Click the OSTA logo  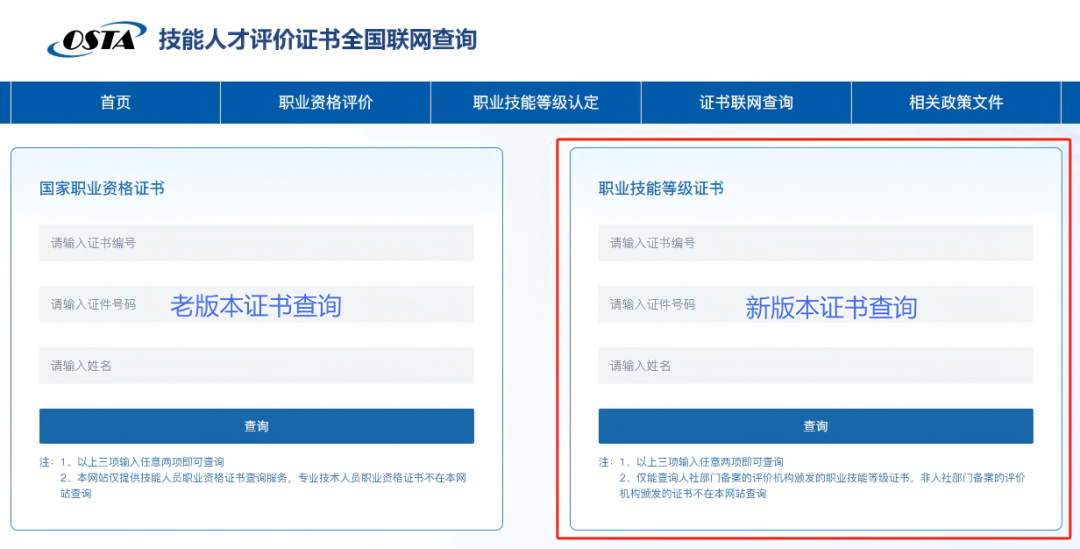(96, 40)
